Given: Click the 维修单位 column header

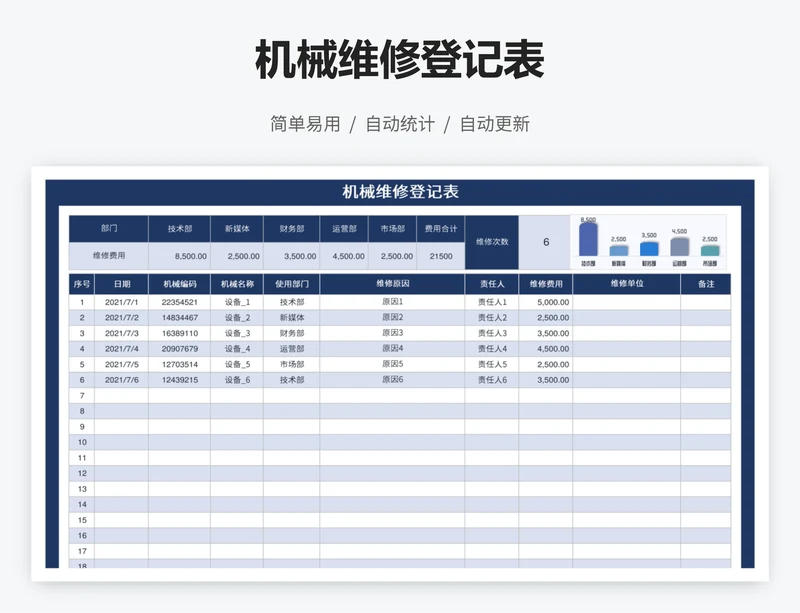Looking at the screenshot, I should click(627, 284).
